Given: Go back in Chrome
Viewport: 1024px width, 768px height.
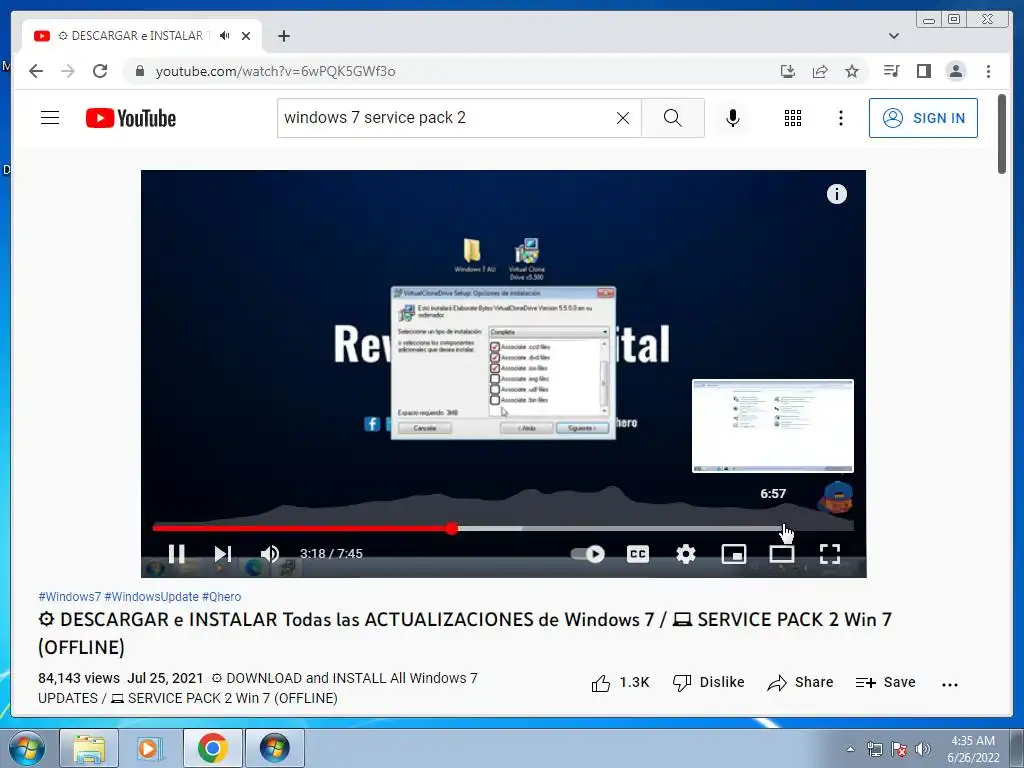Looking at the screenshot, I should pyautogui.click(x=36, y=71).
